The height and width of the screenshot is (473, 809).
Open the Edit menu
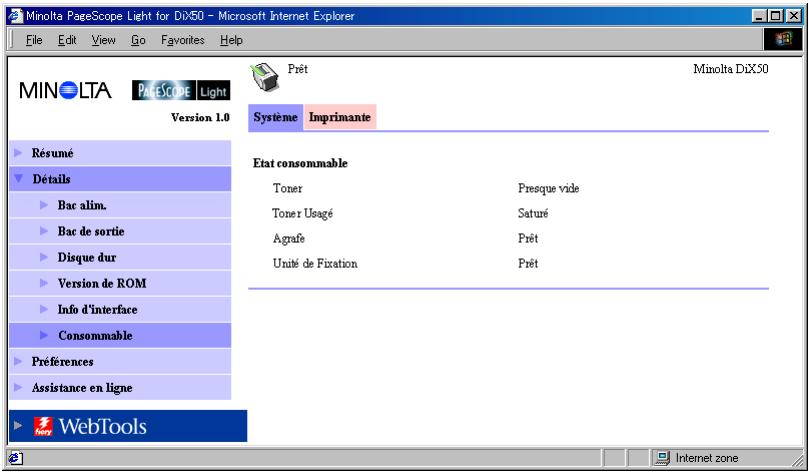click(x=67, y=40)
